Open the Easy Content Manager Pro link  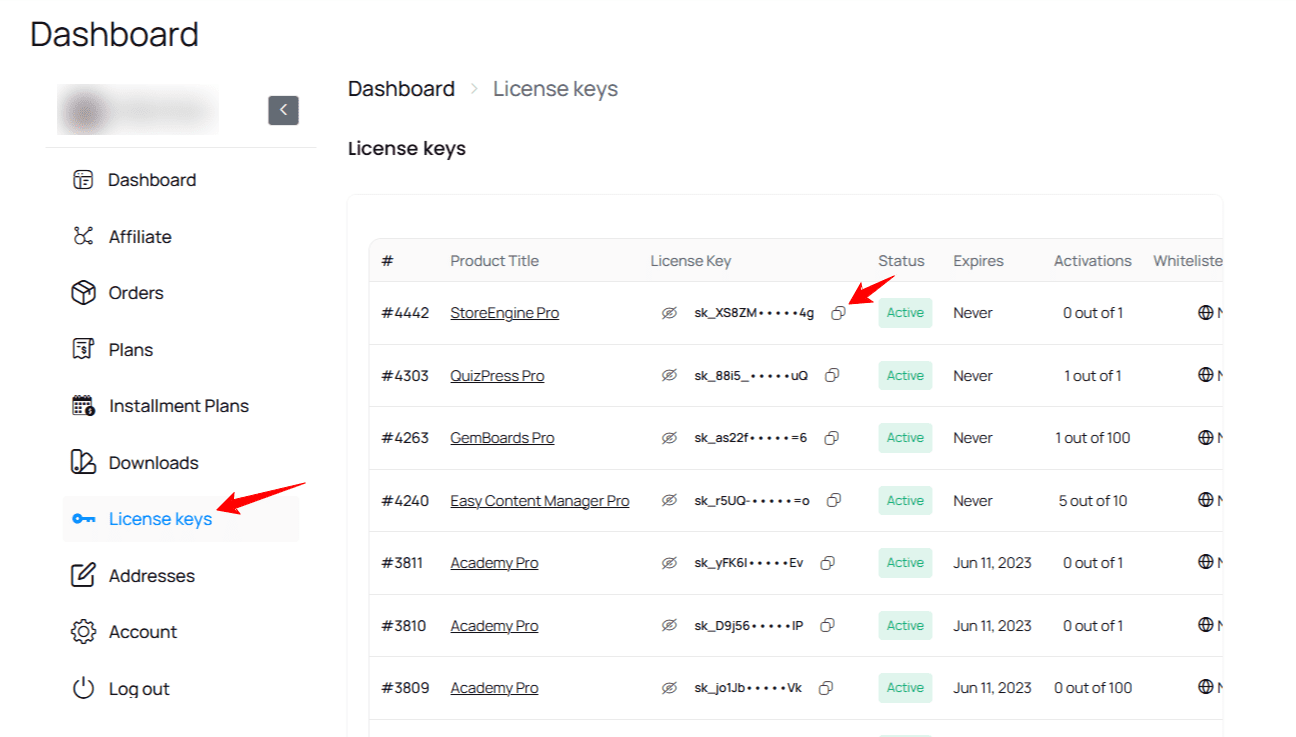pos(540,501)
